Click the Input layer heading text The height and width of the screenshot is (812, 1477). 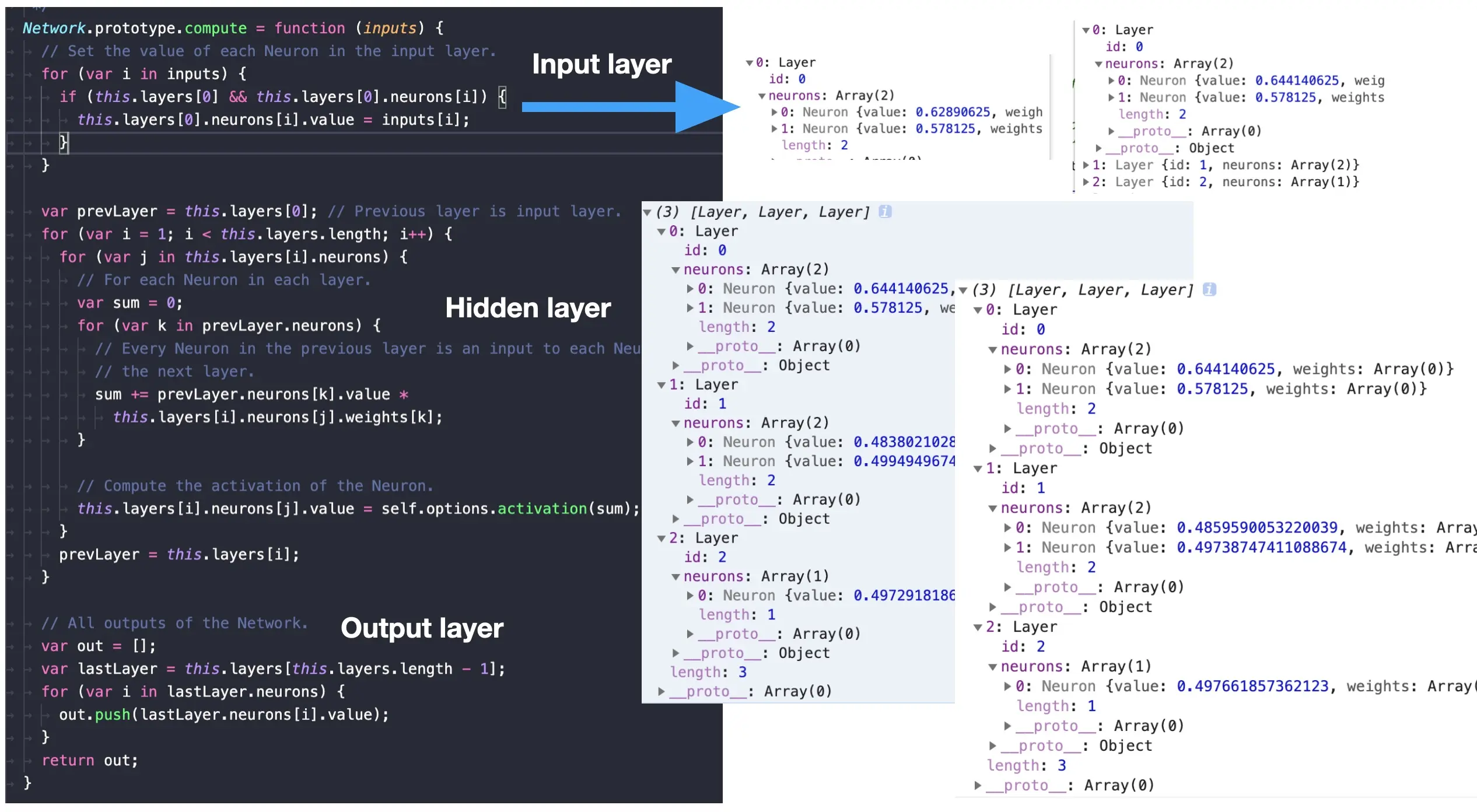click(601, 64)
